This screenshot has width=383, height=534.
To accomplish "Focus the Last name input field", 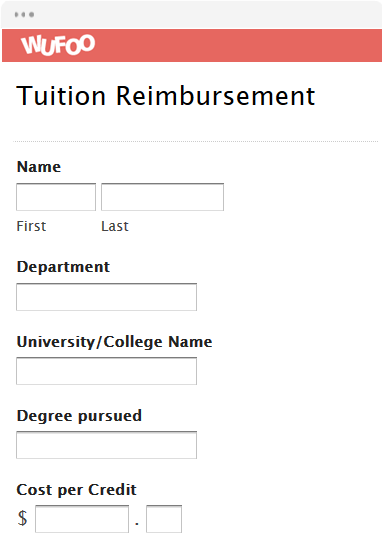I will 162,197.
